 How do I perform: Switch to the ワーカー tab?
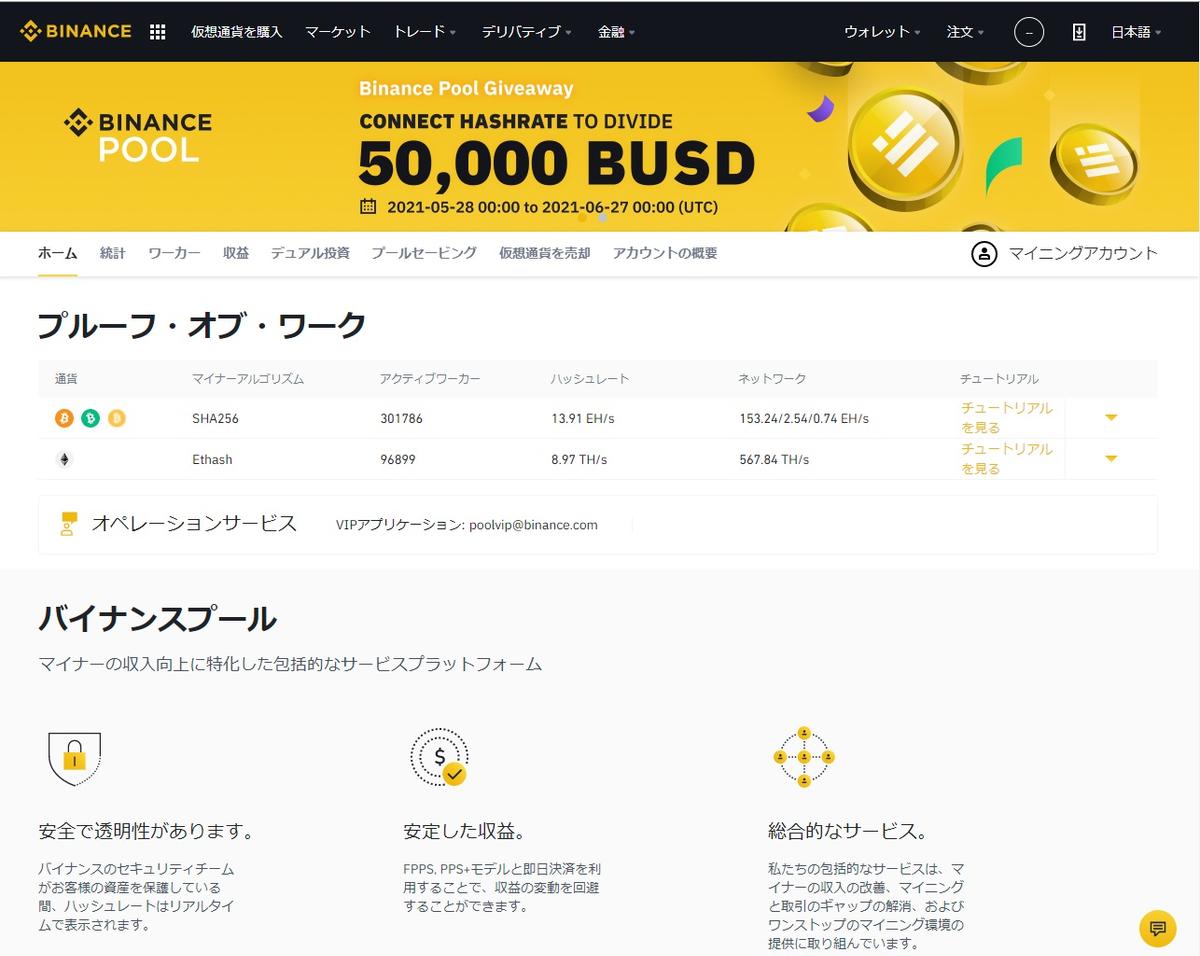[174, 253]
